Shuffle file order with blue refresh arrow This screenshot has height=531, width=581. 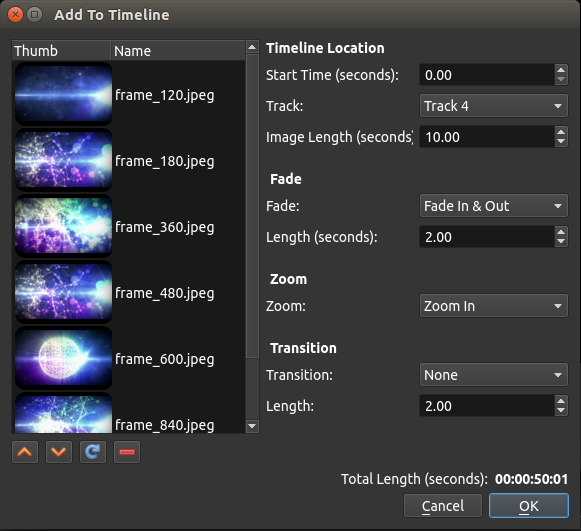(x=93, y=452)
